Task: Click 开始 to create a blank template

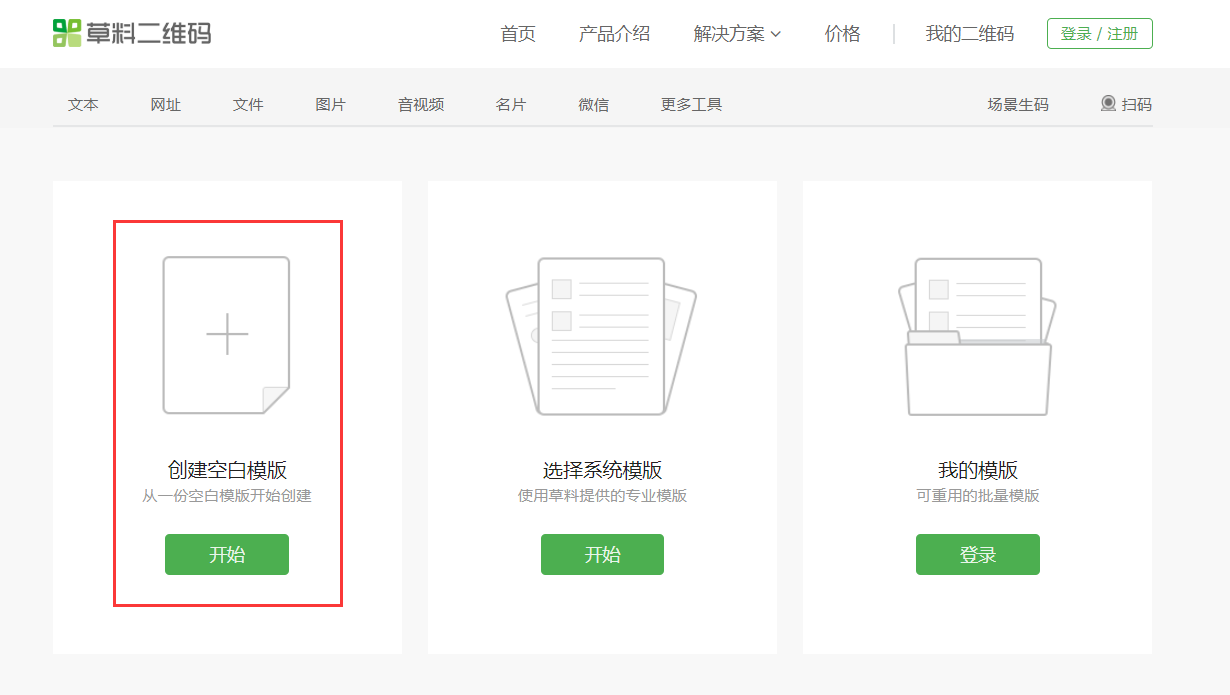Action: point(227,554)
